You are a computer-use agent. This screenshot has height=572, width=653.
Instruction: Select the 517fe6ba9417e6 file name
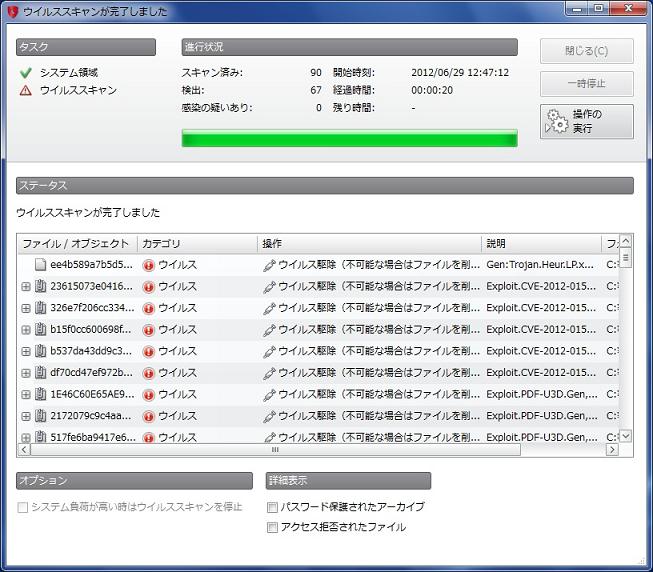pos(93,437)
